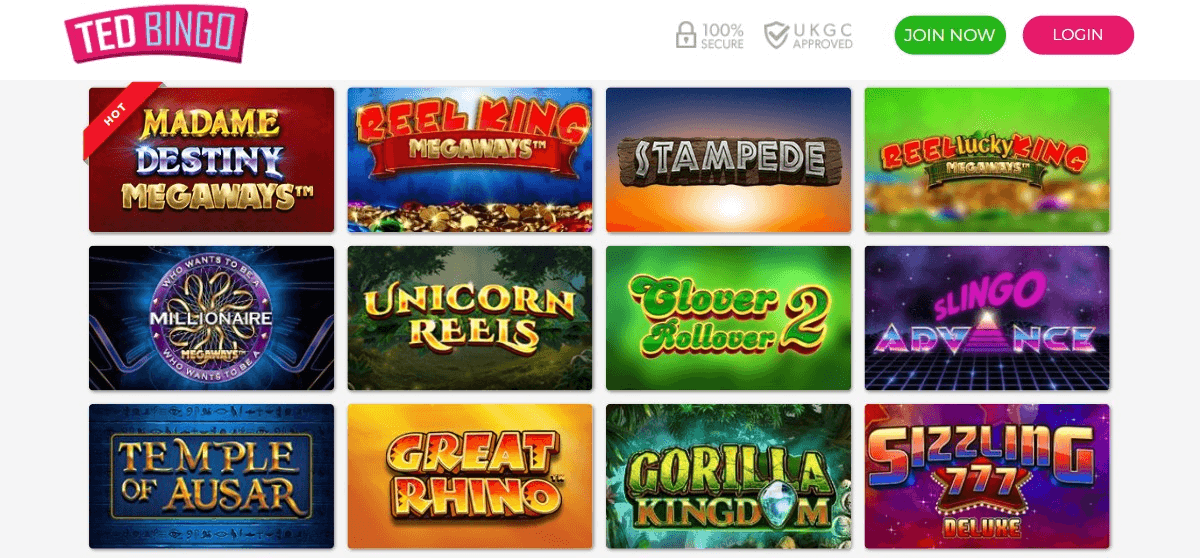Open Gorilla Kingdom game tile
The height and width of the screenshot is (558, 1200).
(x=728, y=476)
